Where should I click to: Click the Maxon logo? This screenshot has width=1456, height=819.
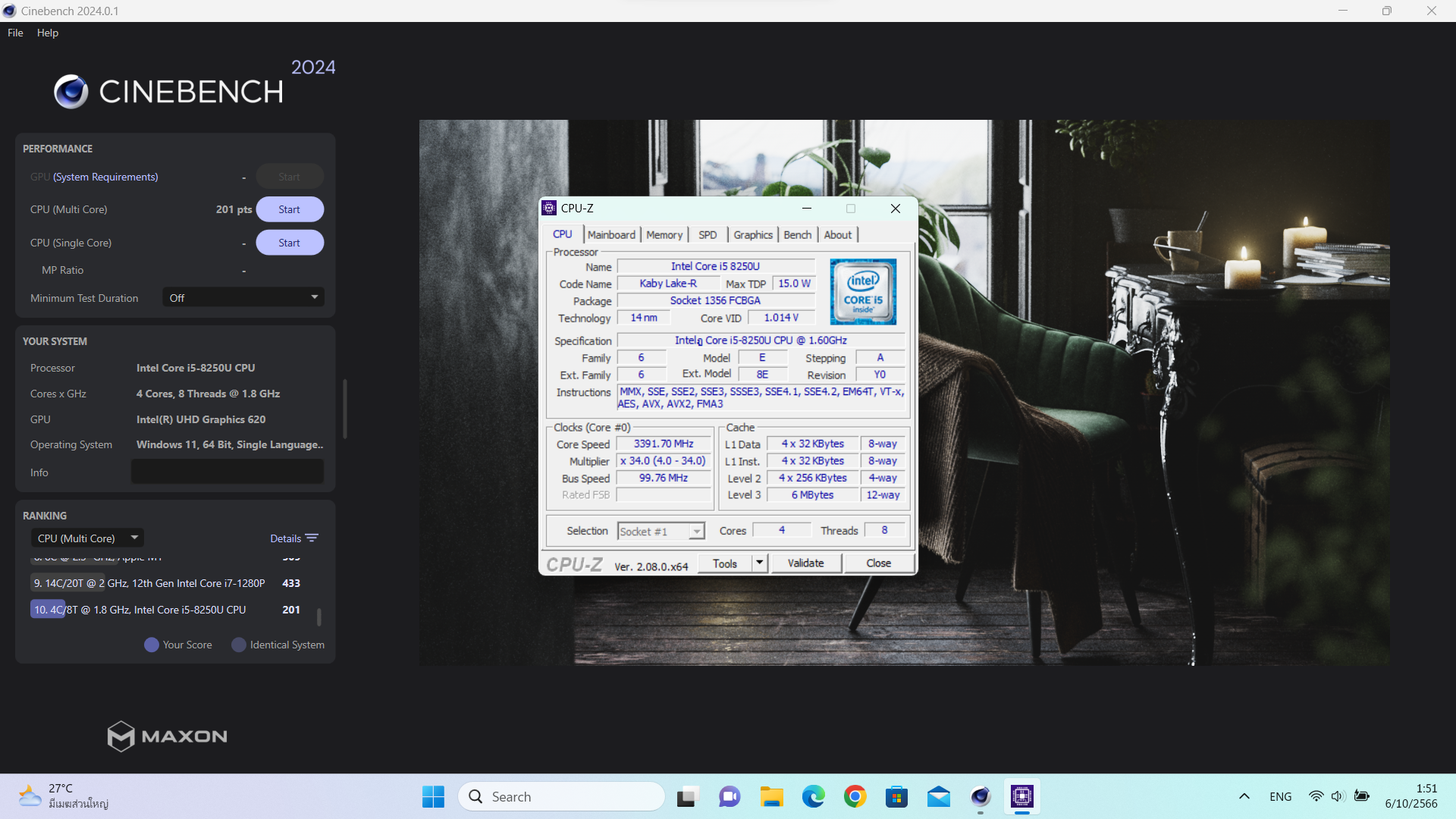(167, 736)
